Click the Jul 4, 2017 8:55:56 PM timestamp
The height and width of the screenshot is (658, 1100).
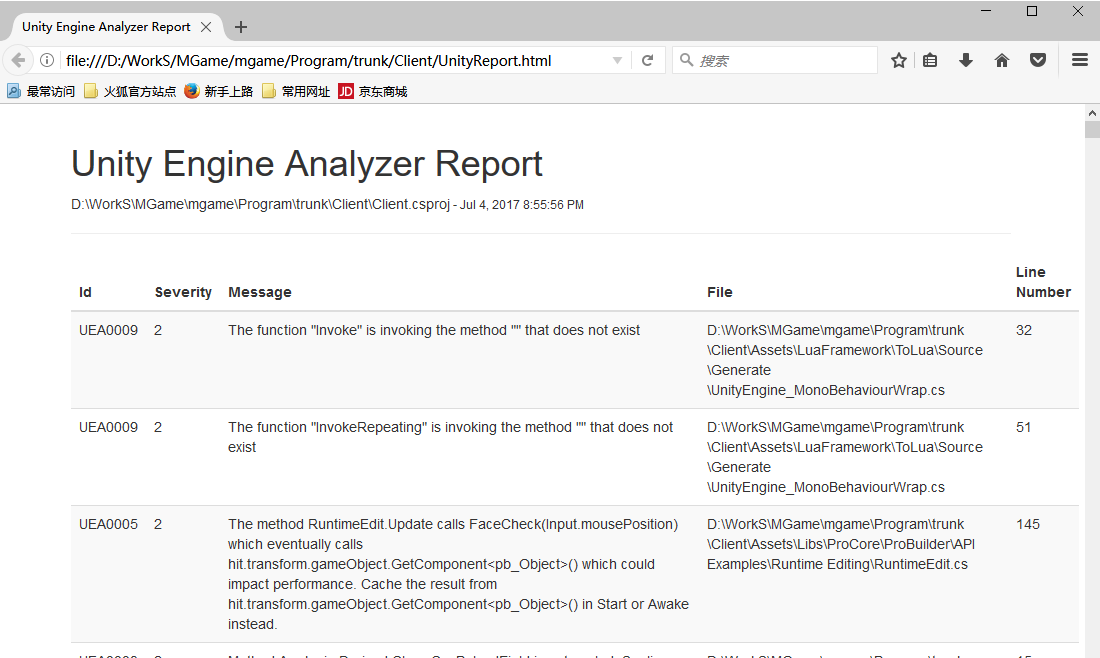[522, 205]
